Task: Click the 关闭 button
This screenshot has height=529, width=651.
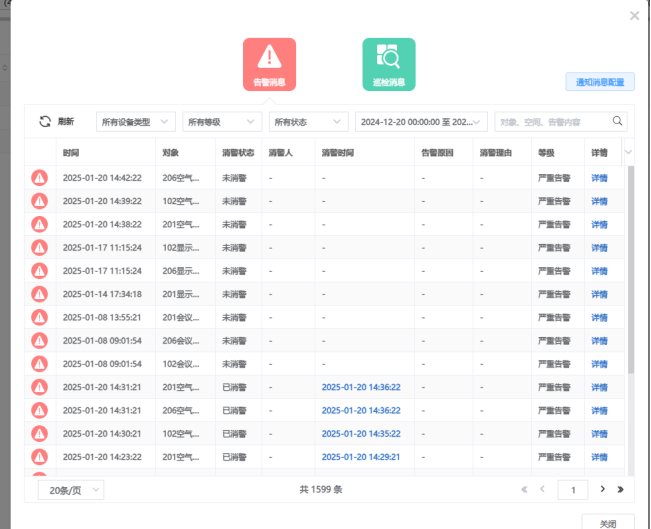Action: coord(607,523)
